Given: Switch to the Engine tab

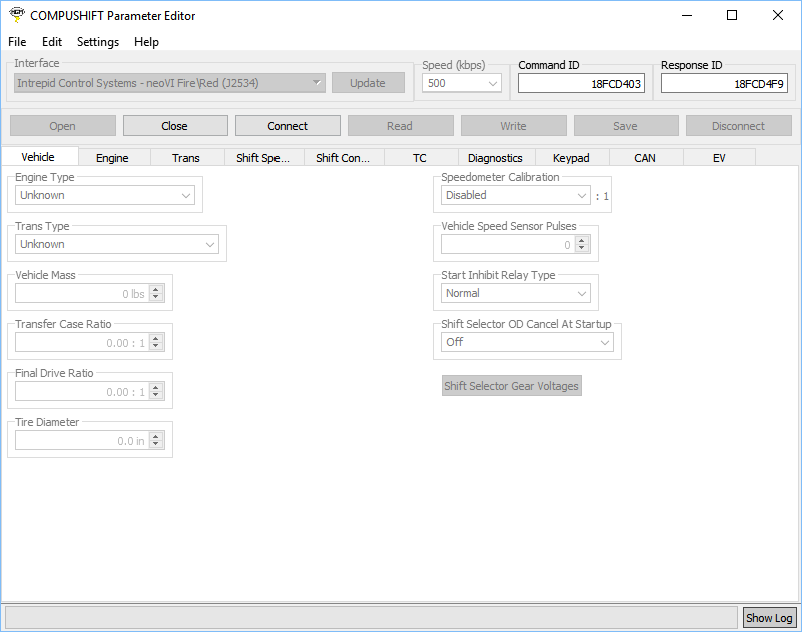Looking at the screenshot, I should 112,158.
